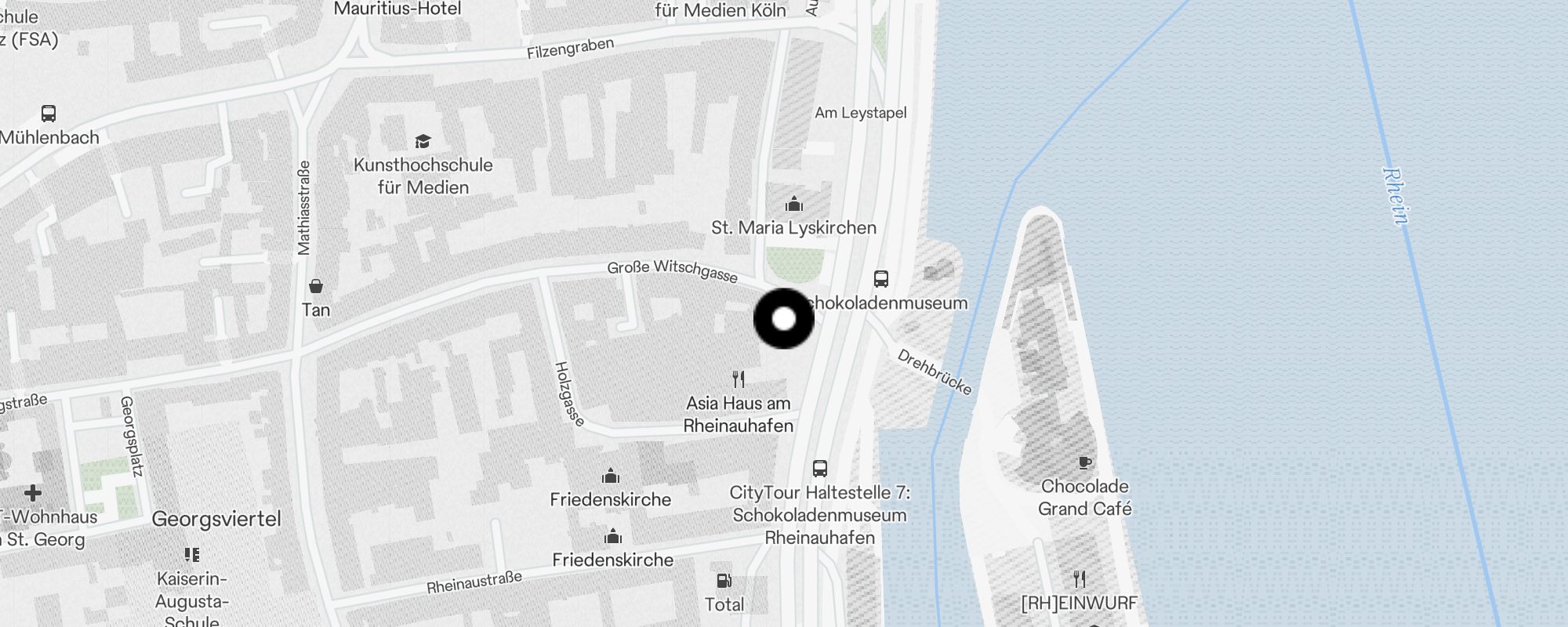Click the [RH]EINWURF restaurant icon
This screenshot has width=1568, height=627.
tap(1080, 579)
